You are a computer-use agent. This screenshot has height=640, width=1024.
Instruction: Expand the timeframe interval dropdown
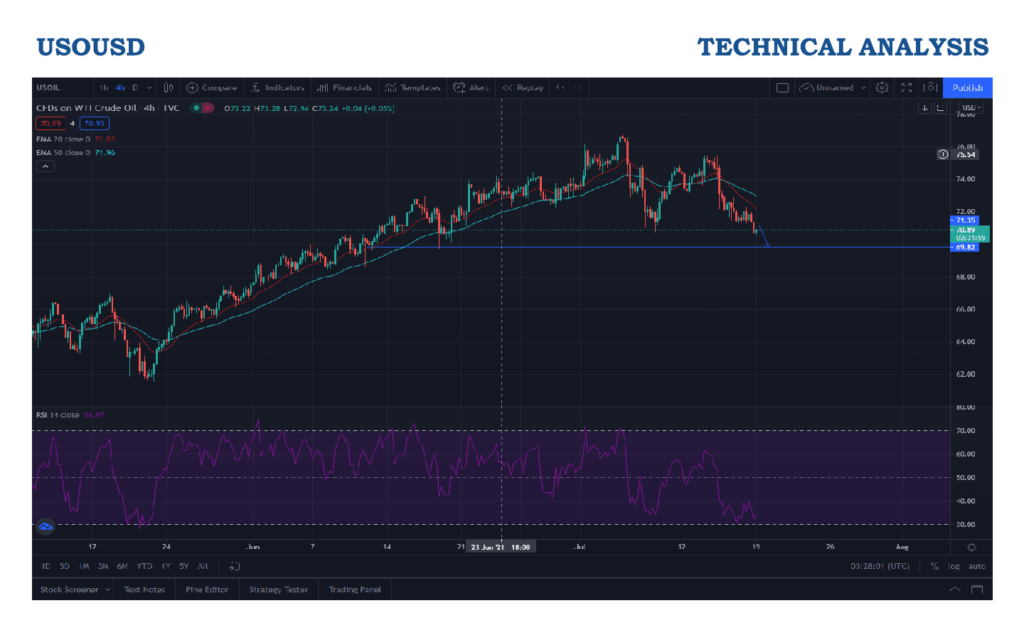149,88
